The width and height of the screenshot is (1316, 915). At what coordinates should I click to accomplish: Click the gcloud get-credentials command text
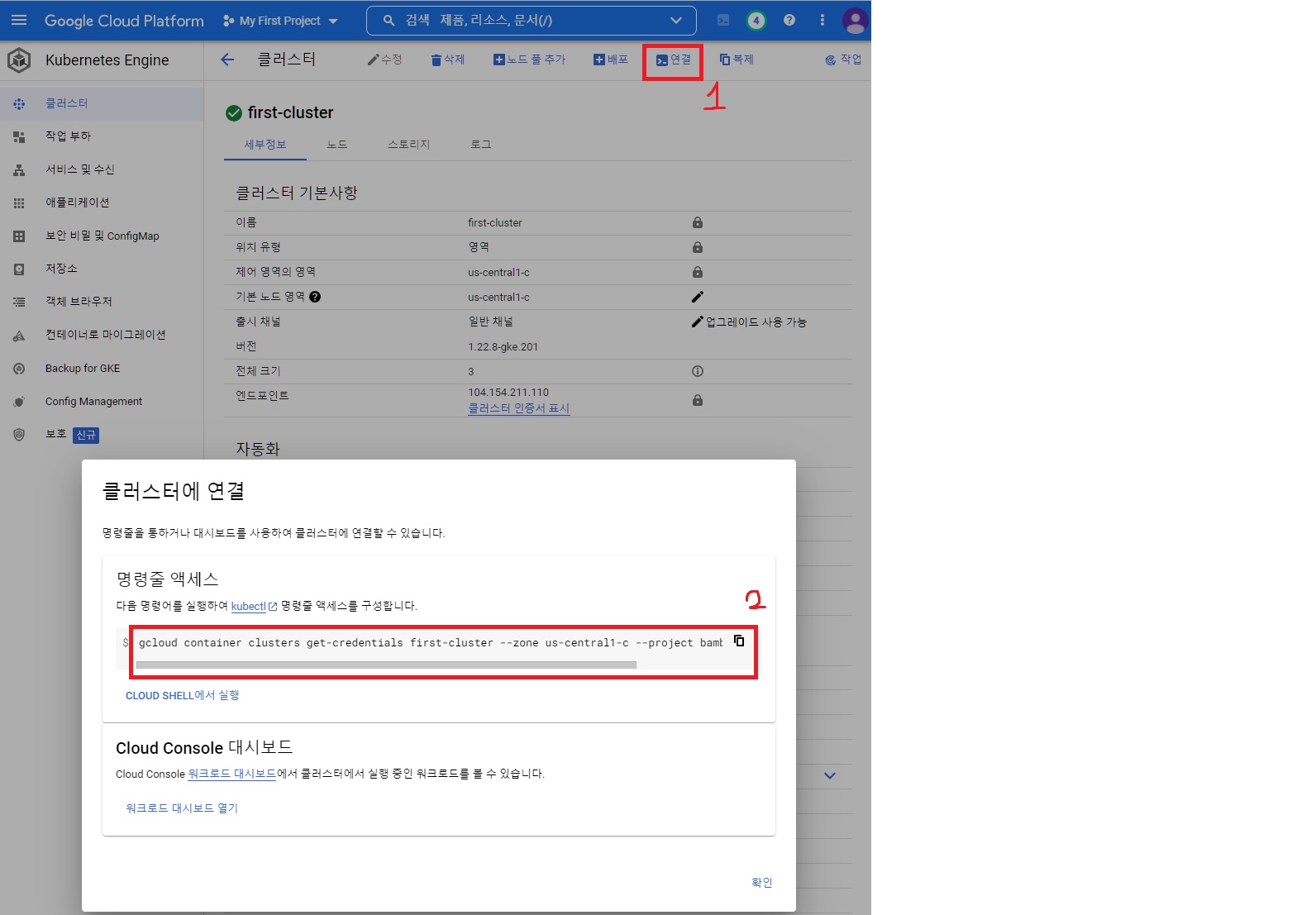tap(430, 642)
